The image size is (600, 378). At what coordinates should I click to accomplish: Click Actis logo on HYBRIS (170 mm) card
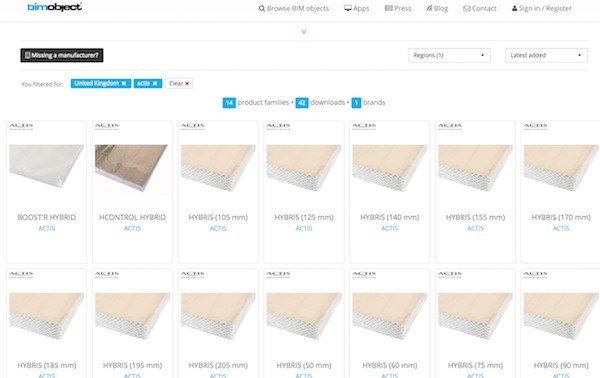click(x=535, y=126)
